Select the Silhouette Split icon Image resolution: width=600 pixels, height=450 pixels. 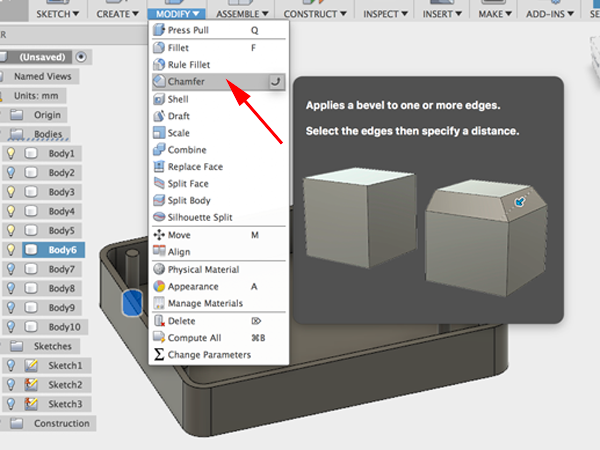pos(159,217)
